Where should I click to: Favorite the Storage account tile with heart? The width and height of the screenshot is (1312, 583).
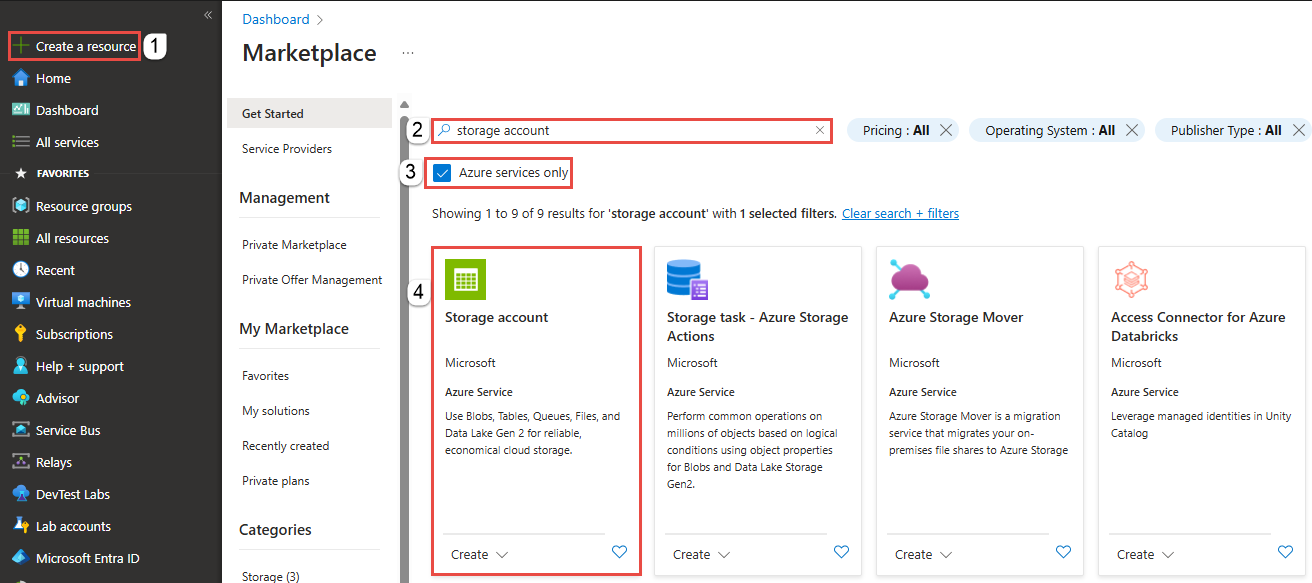[x=619, y=551]
